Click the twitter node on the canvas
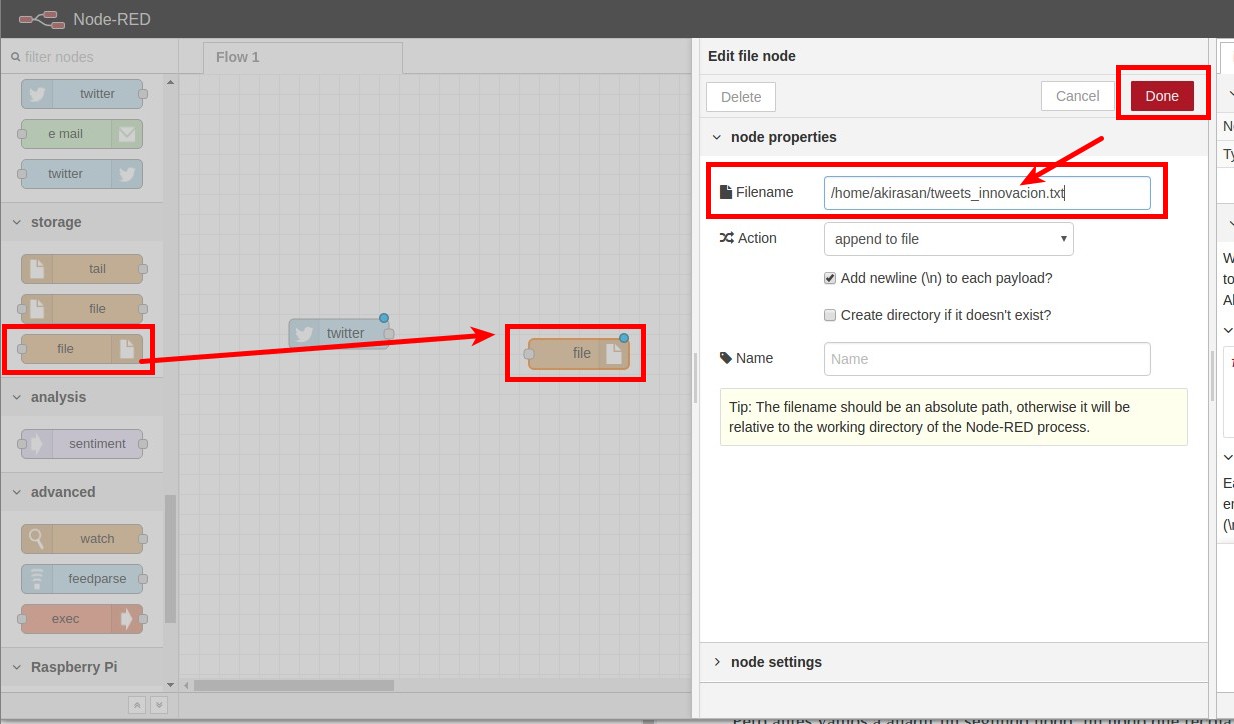The width and height of the screenshot is (1234, 724). [x=339, y=333]
